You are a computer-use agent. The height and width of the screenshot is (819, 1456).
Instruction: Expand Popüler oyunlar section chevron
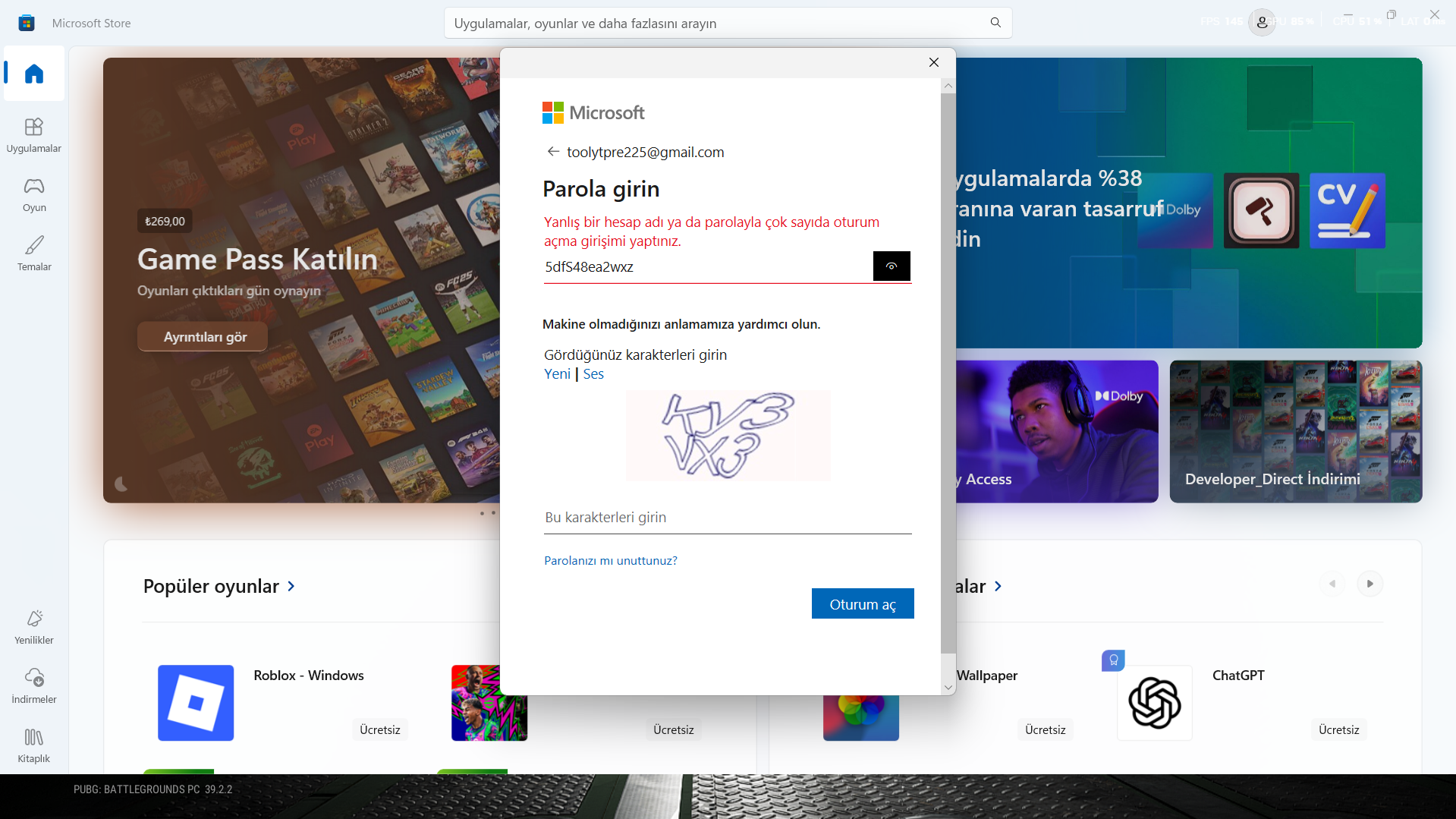291,586
